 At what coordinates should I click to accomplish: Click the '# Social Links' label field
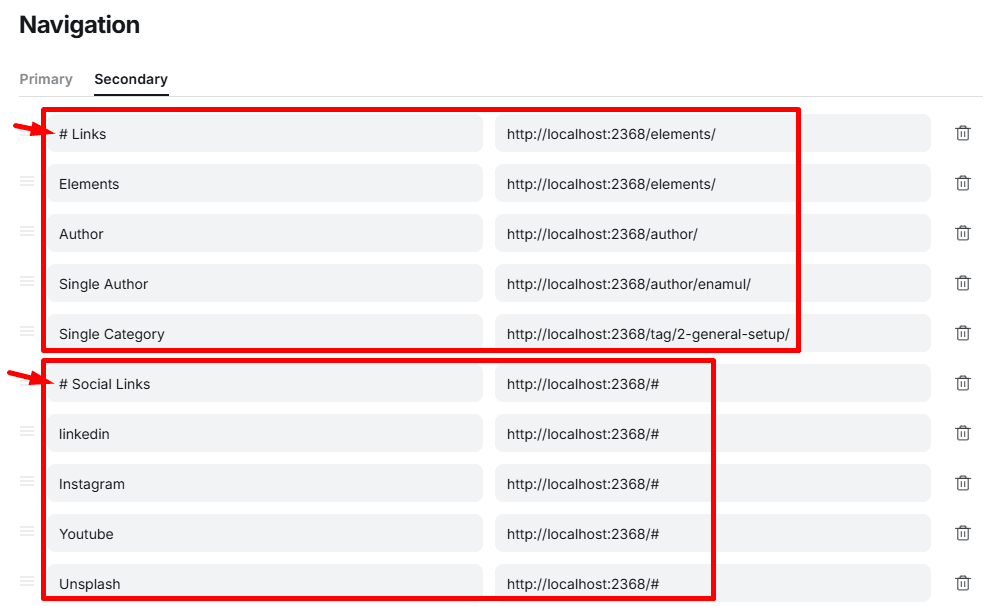[265, 384]
